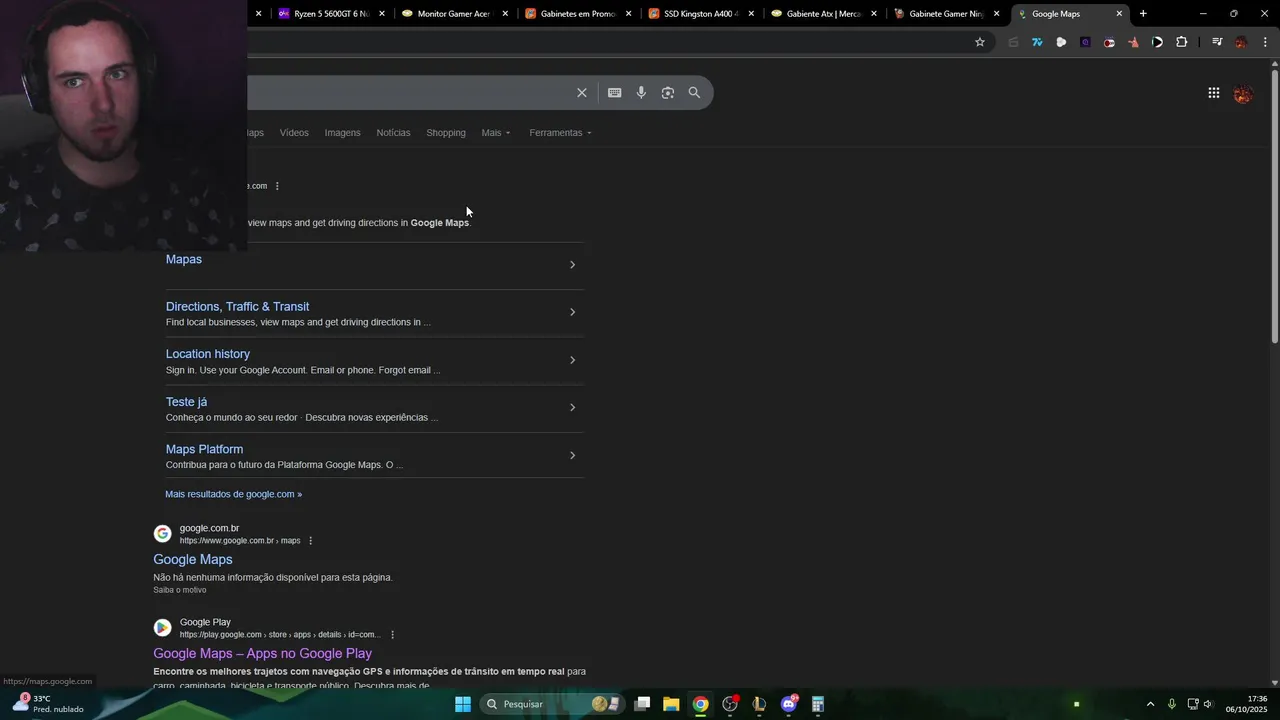
Task: Open Task View on the taskbar
Action: [642, 704]
